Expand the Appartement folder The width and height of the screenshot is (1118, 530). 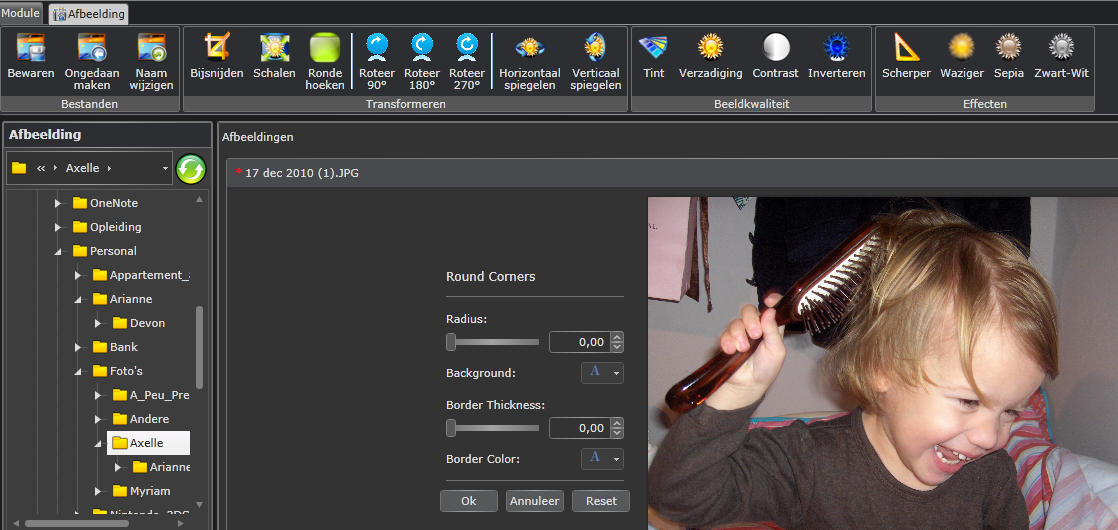click(78, 275)
